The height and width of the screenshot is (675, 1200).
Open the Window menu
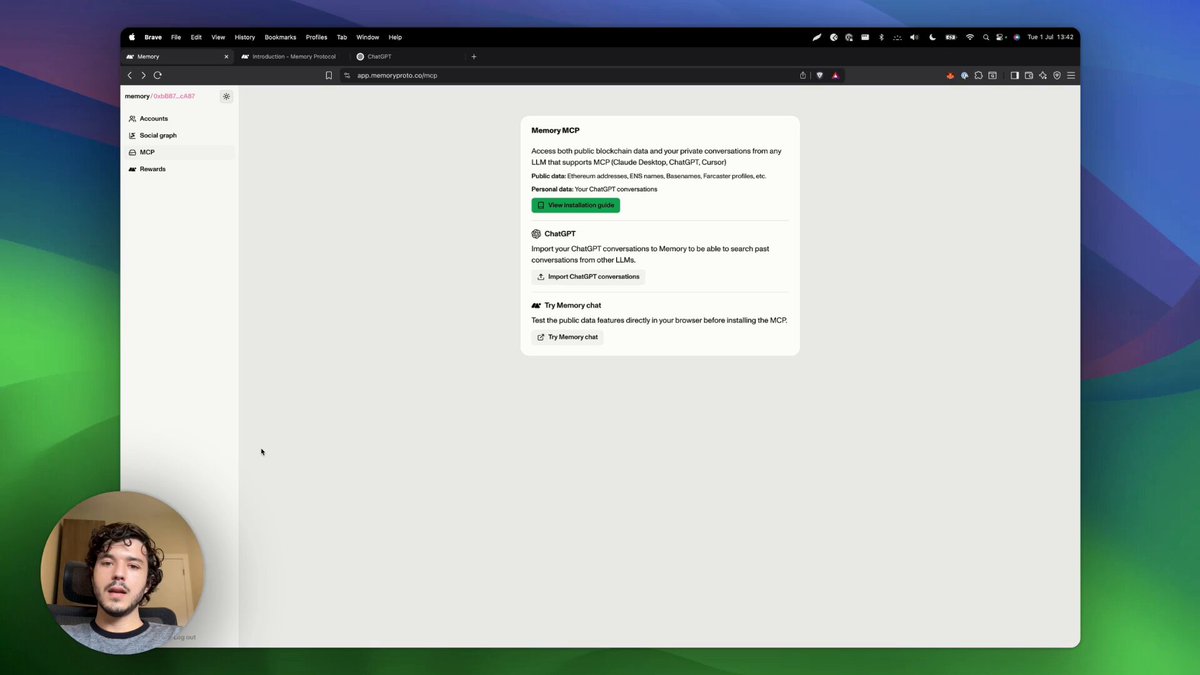click(x=367, y=37)
